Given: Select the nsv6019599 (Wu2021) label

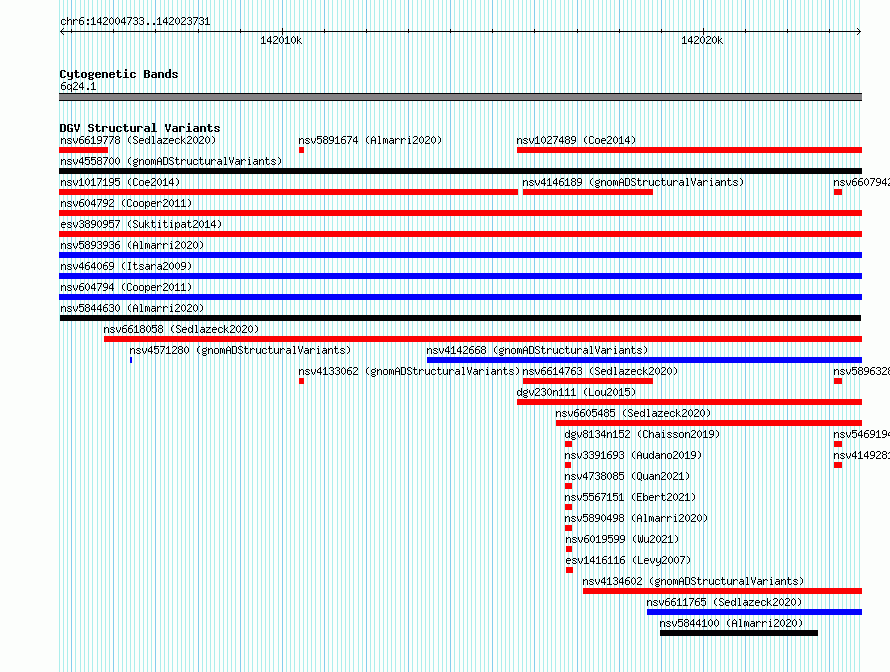Looking at the screenshot, I should 622,539.
